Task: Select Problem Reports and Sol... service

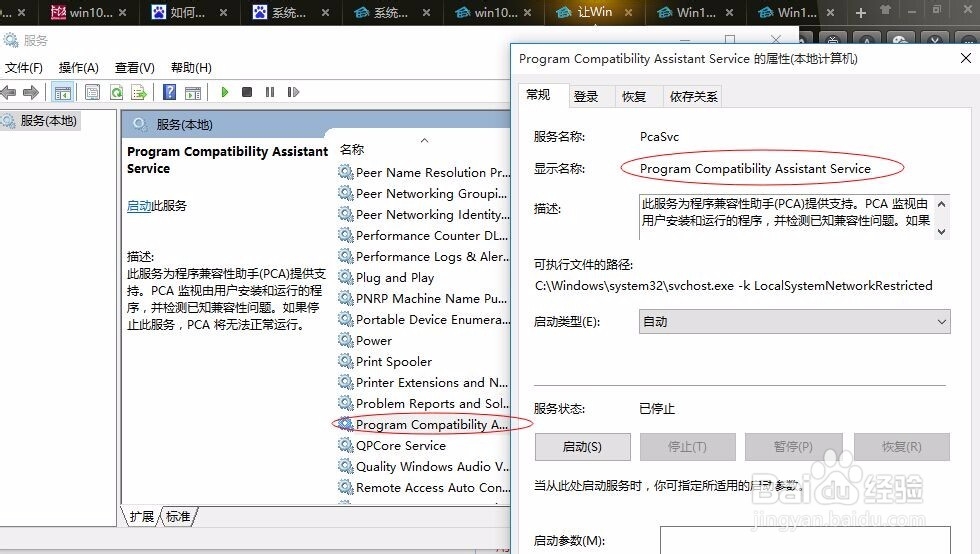Action: click(424, 403)
